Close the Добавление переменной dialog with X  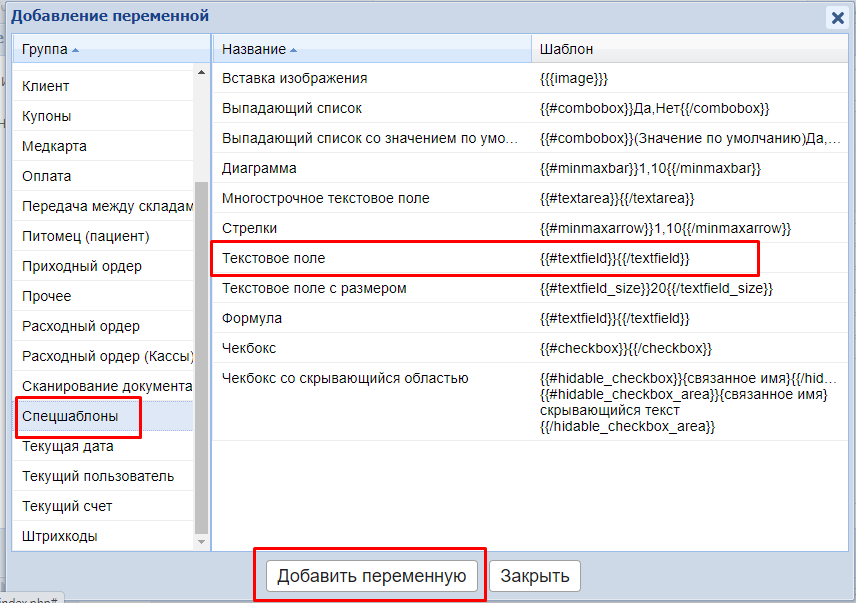(x=836, y=17)
